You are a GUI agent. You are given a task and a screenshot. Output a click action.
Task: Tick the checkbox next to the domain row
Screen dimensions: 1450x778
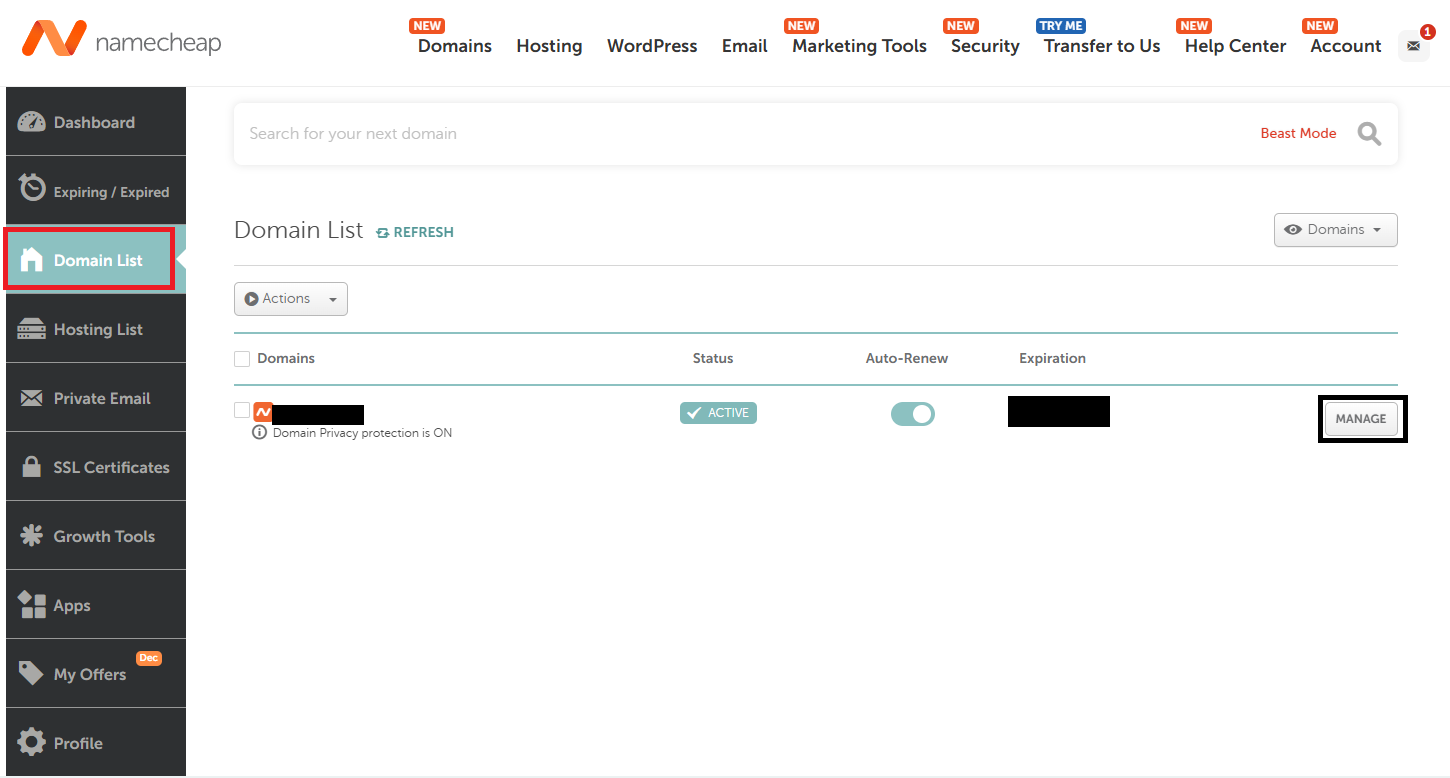(x=241, y=410)
